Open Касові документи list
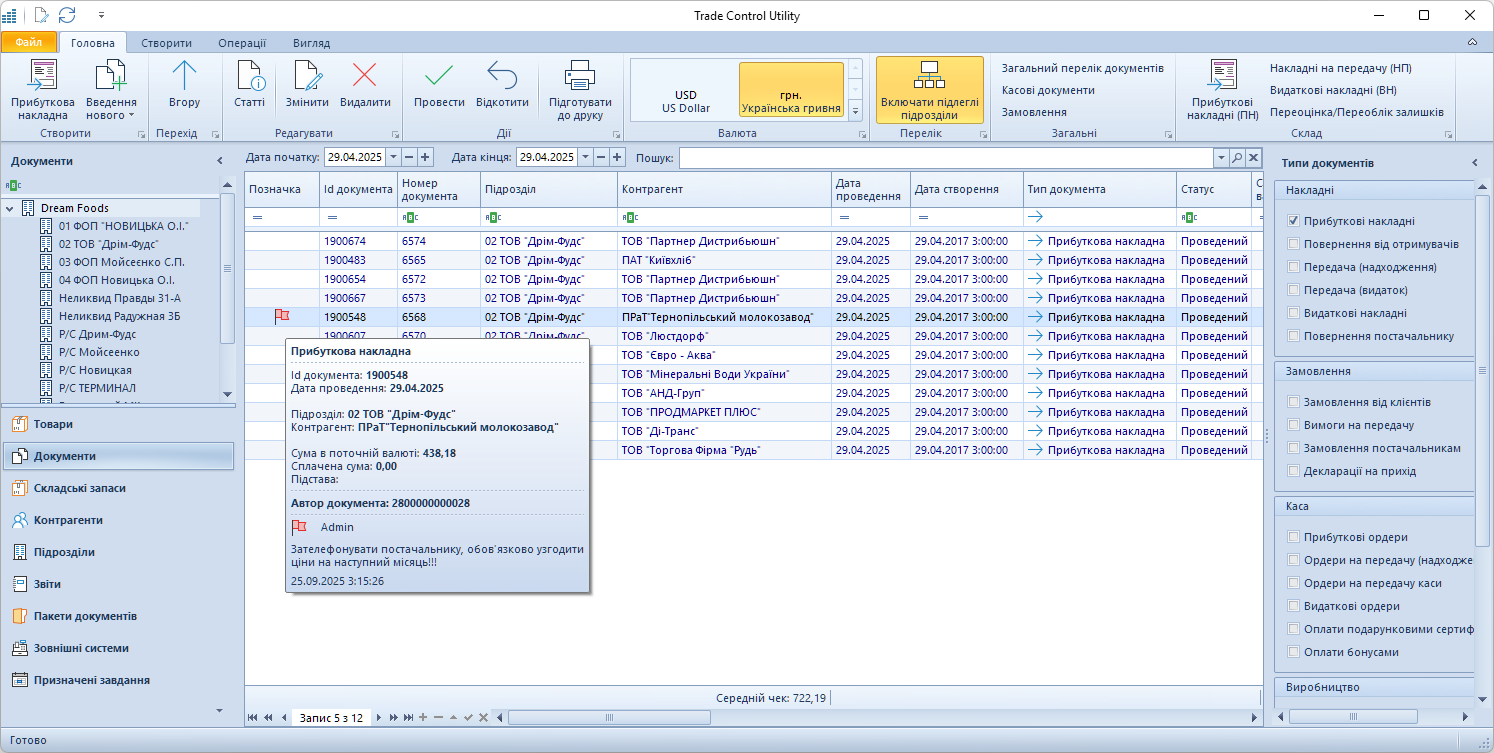 tap(1048, 90)
